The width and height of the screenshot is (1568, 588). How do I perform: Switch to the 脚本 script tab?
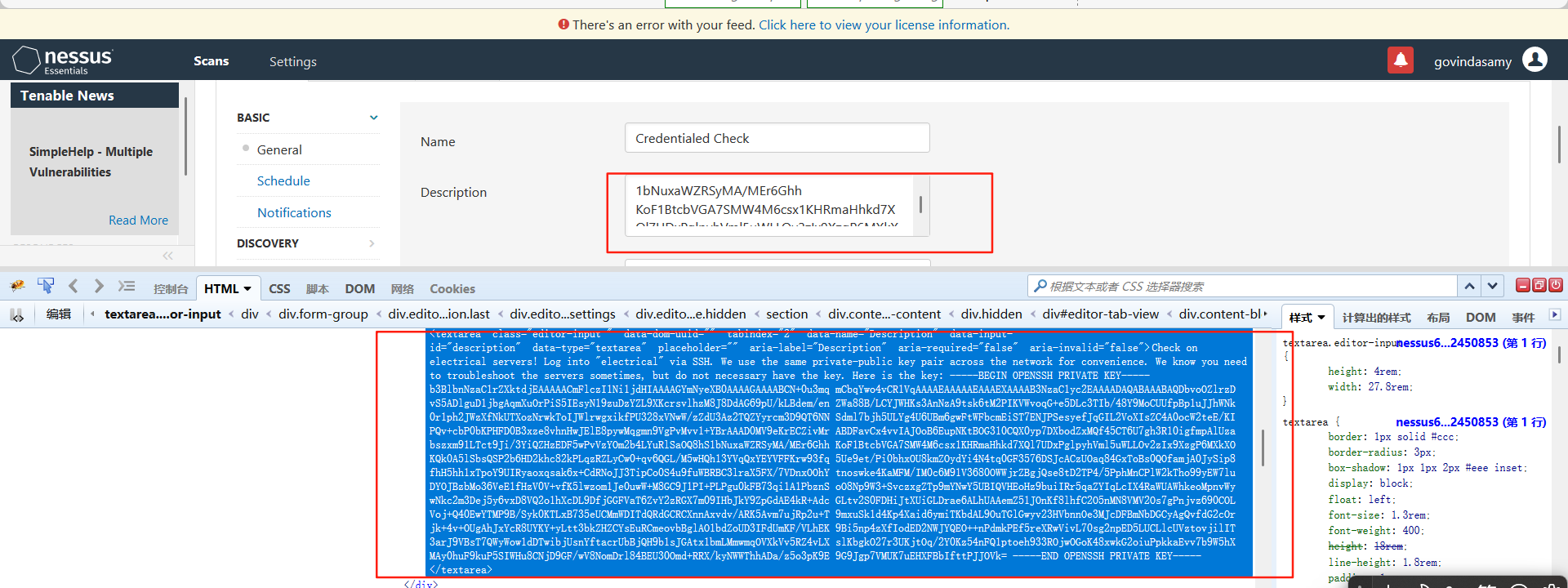[317, 289]
